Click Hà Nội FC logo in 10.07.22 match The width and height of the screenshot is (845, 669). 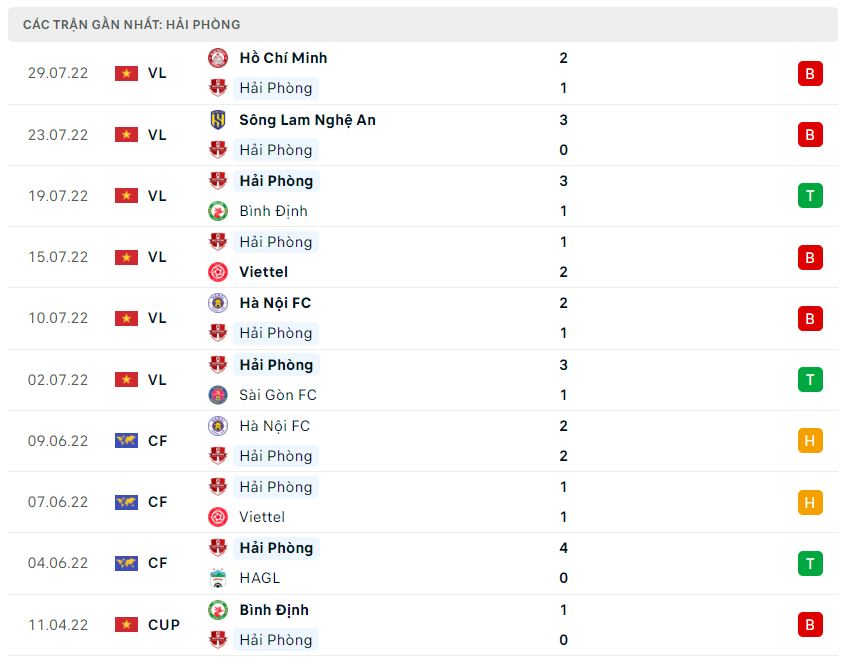pyautogui.click(x=217, y=303)
